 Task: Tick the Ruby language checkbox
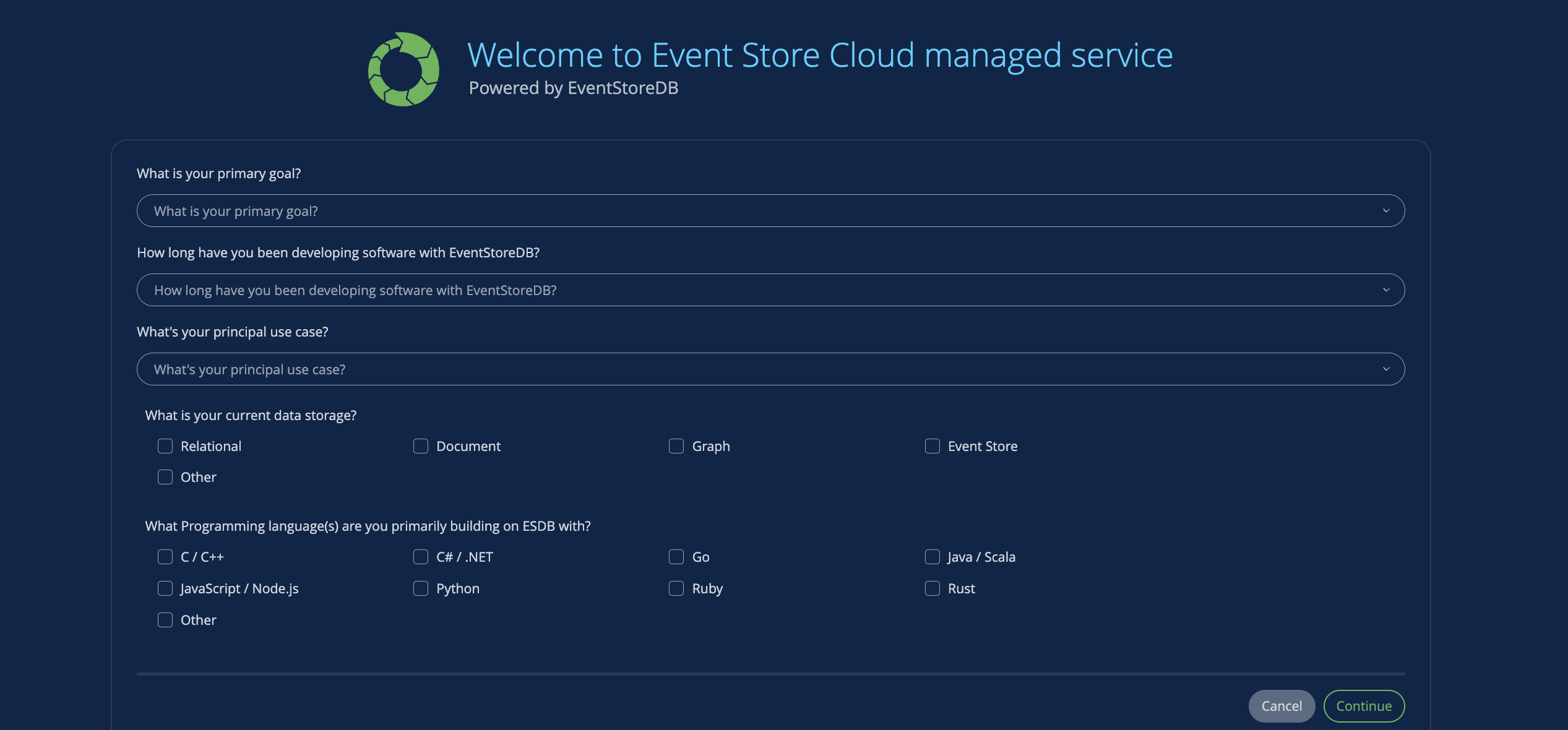tap(676, 588)
